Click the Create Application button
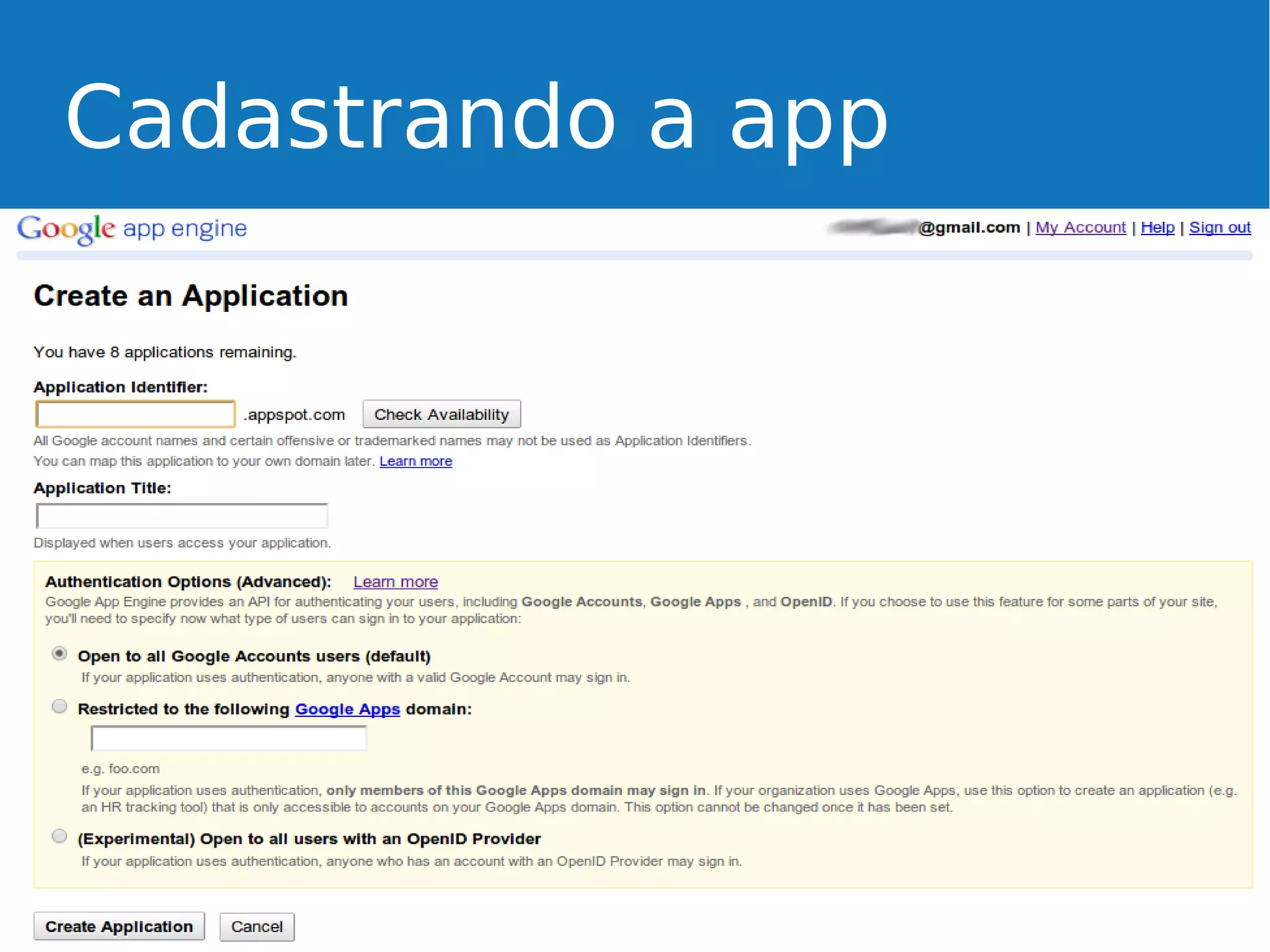This screenshot has width=1270, height=952. click(119, 927)
